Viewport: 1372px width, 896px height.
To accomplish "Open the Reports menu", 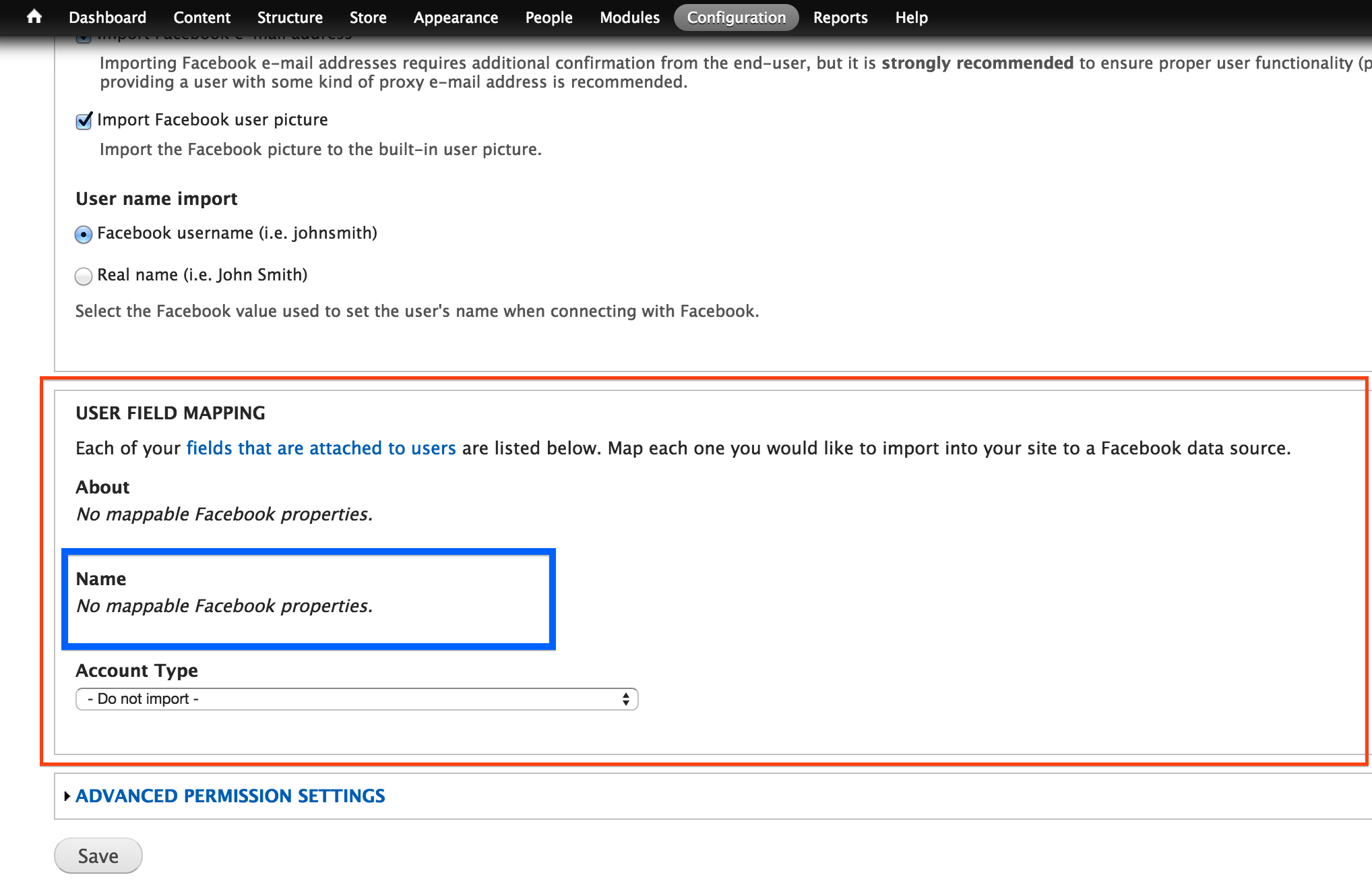I will [x=840, y=18].
